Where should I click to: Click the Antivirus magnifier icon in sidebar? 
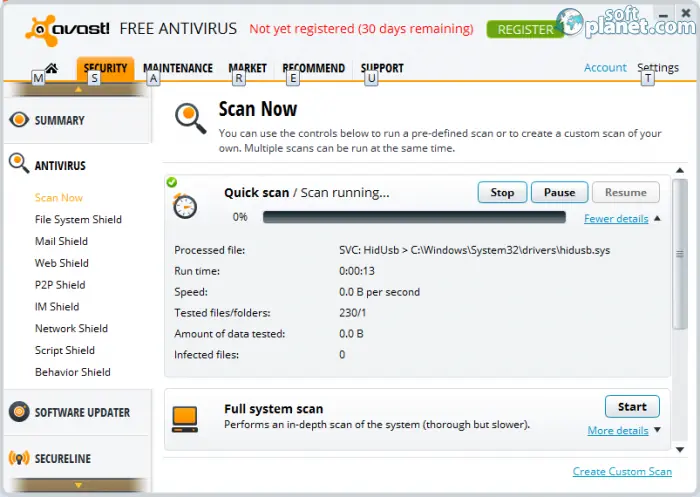pyautogui.click(x=19, y=163)
